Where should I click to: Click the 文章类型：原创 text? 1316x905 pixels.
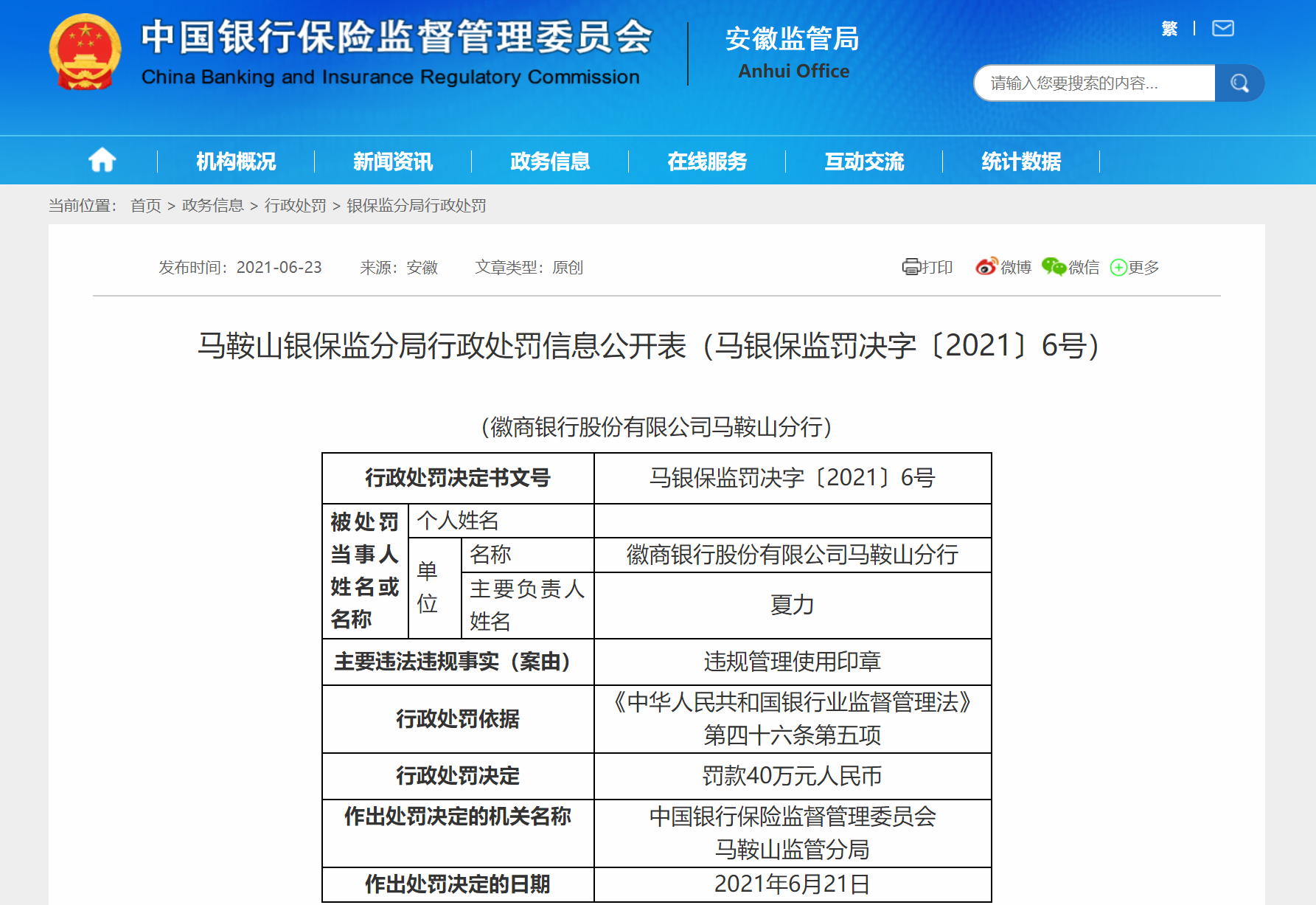pyautogui.click(x=529, y=267)
